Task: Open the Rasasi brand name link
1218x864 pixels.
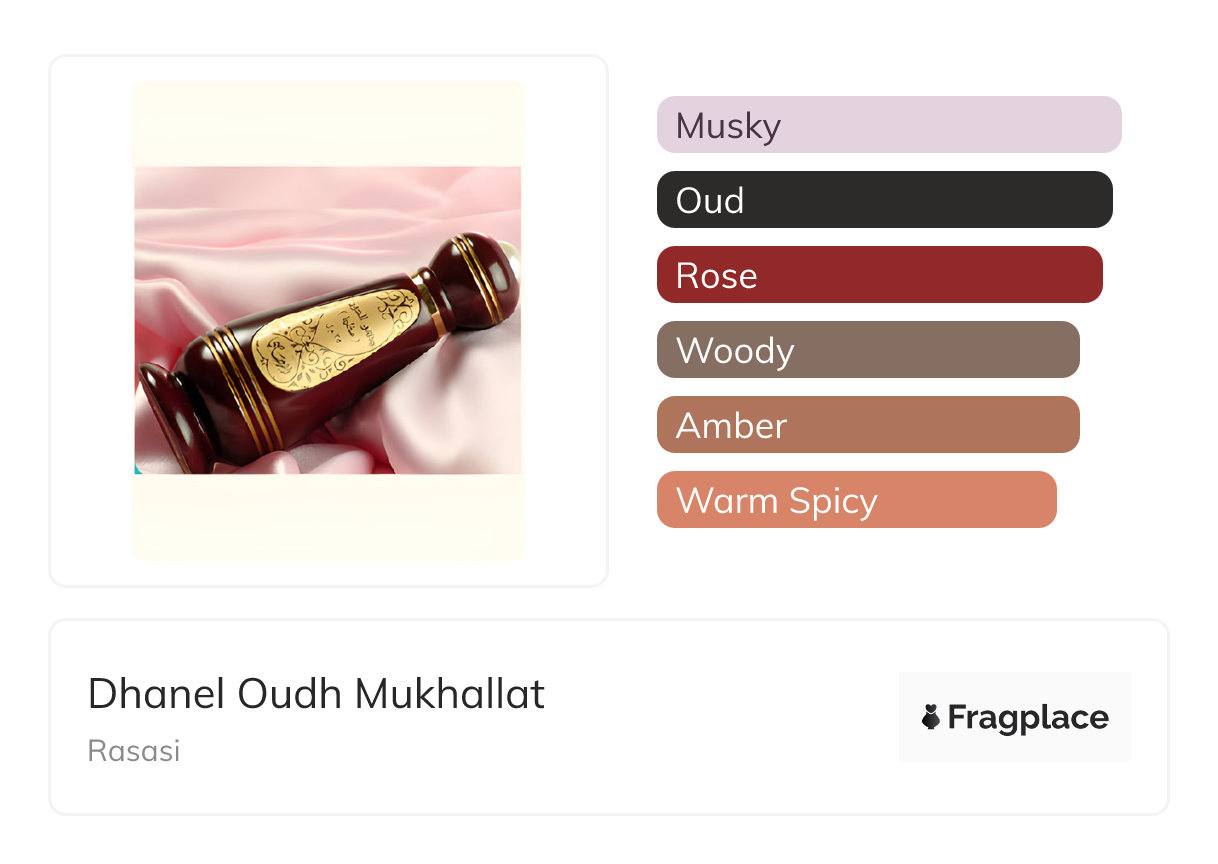Action: pos(134,751)
